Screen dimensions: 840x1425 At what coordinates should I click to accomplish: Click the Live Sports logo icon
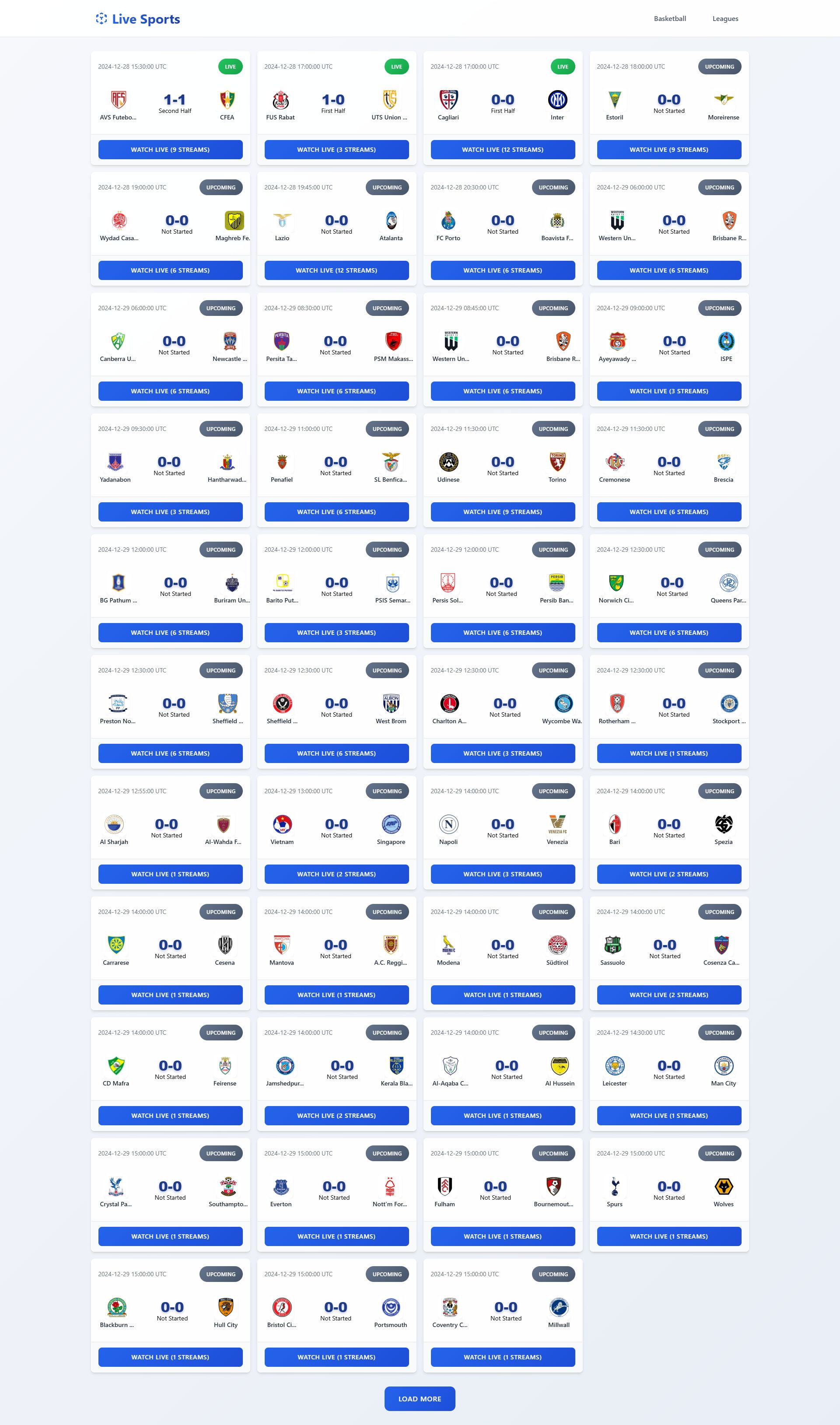point(101,19)
